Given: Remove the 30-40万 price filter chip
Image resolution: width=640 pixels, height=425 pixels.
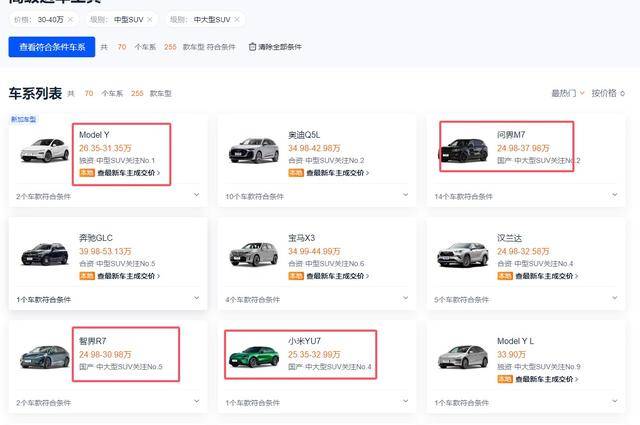Looking at the screenshot, I should pos(68,20).
